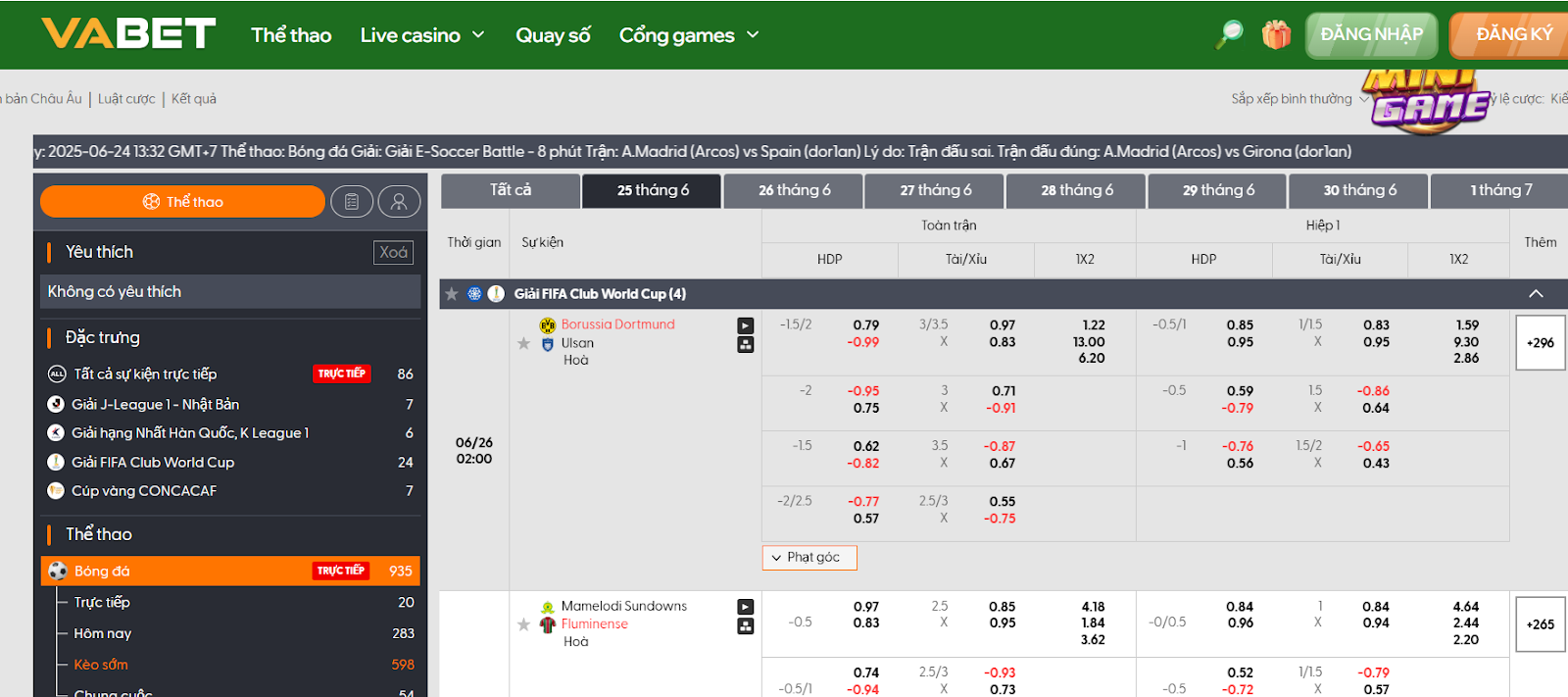The height and width of the screenshot is (697, 1568).
Task: Click the ĐĂNG NHẬP login button
Action: coord(1371,35)
